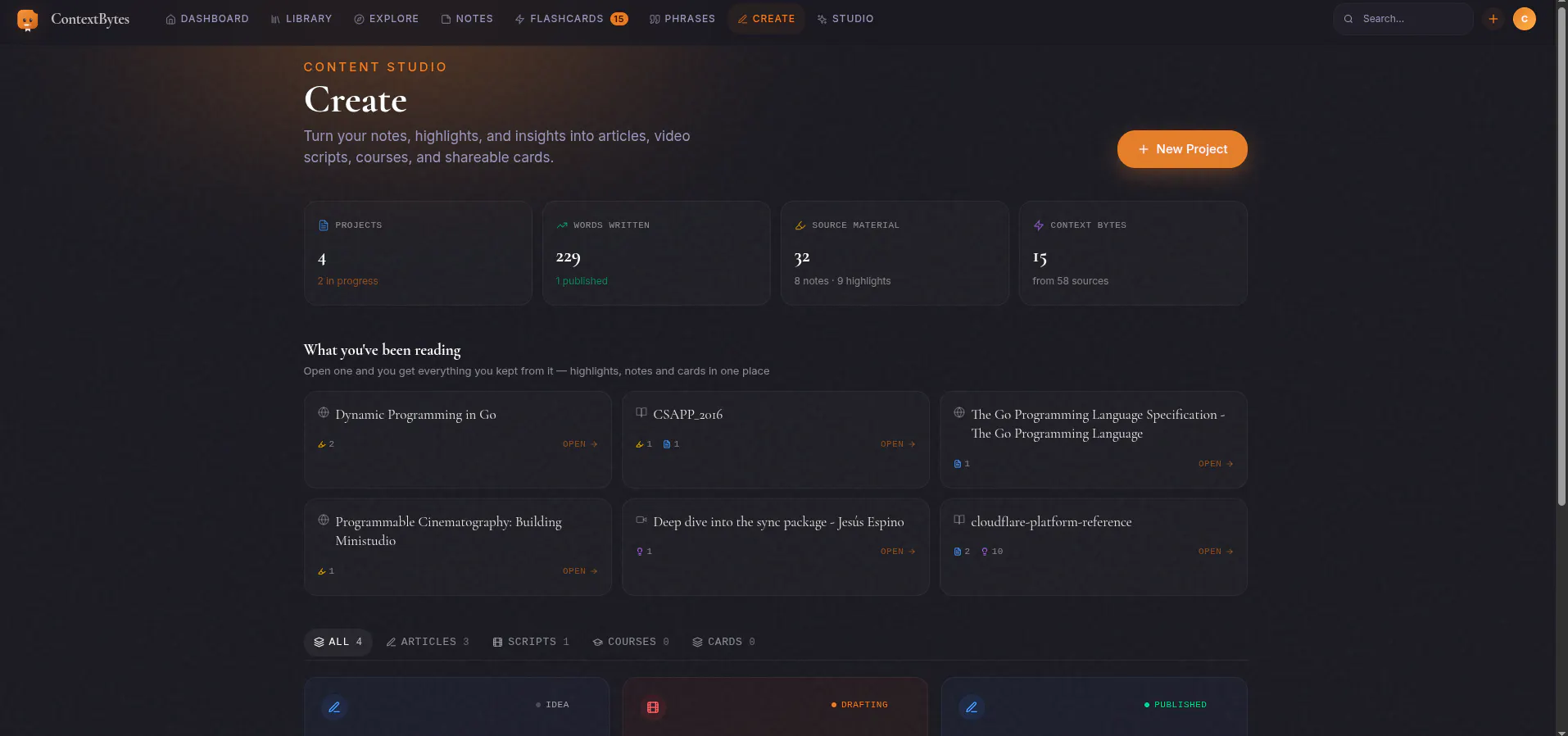The image size is (1568, 736).
Task: Start a New Project
Action: pyautogui.click(x=1182, y=149)
